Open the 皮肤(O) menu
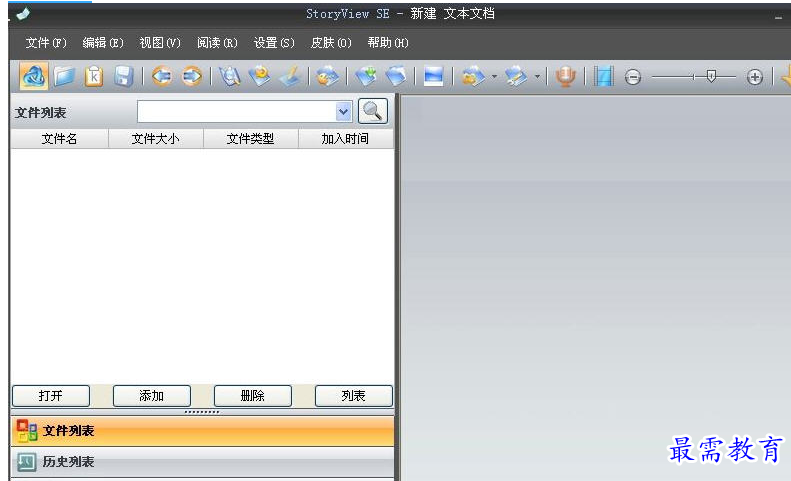 pyautogui.click(x=331, y=43)
